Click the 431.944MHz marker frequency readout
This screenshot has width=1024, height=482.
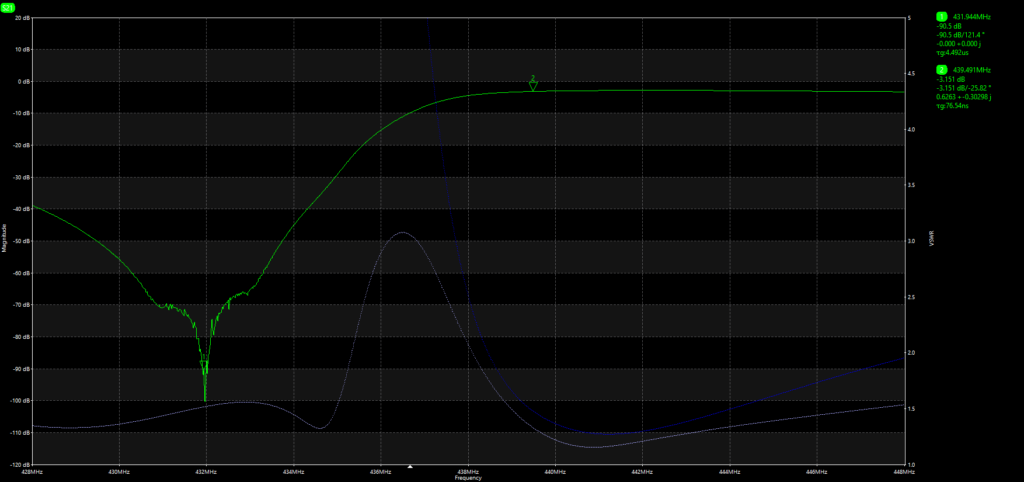(972, 17)
